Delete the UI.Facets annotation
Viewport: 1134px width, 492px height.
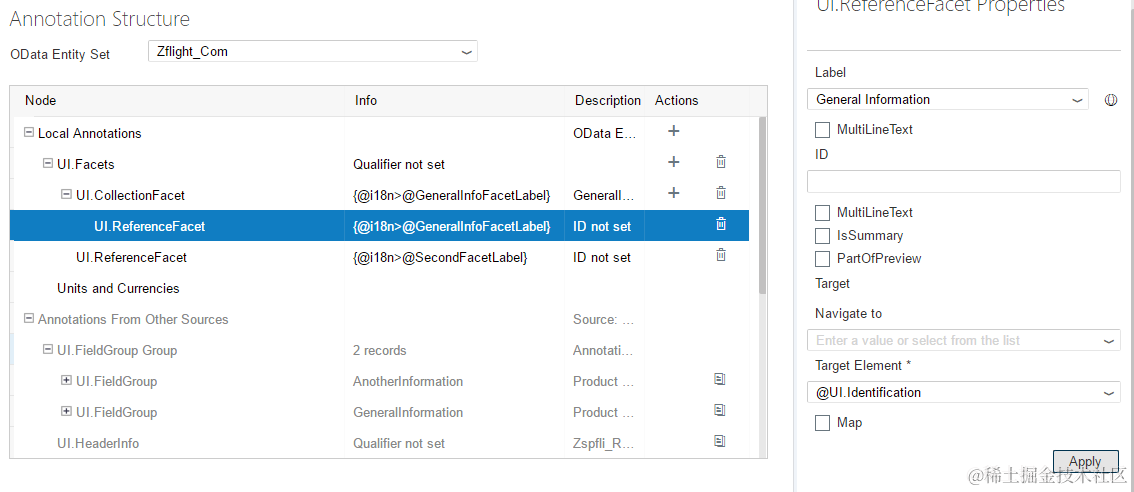tap(720, 162)
